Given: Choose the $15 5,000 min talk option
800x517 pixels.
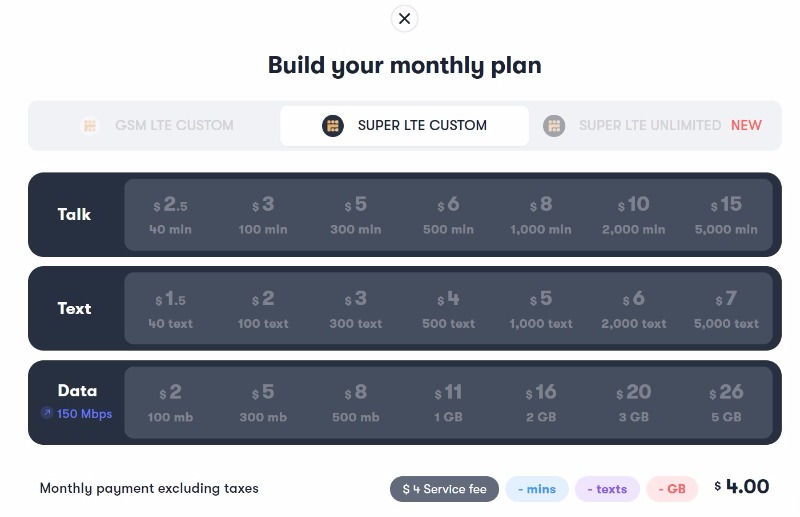Looking at the screenshot, I should 726,215.
